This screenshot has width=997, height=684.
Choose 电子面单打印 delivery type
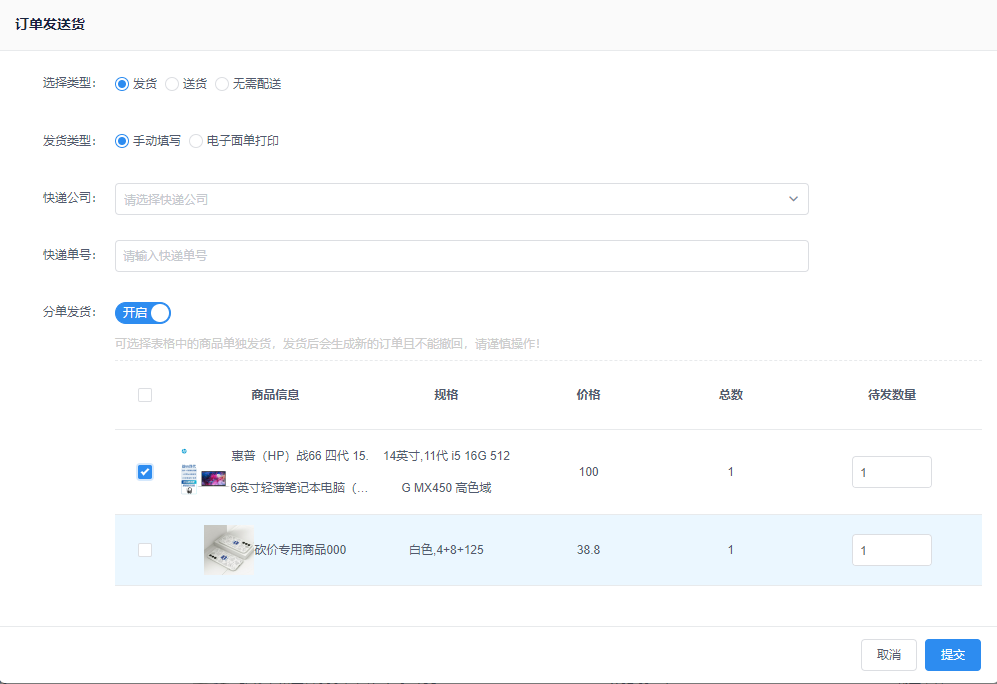point(196,141)
